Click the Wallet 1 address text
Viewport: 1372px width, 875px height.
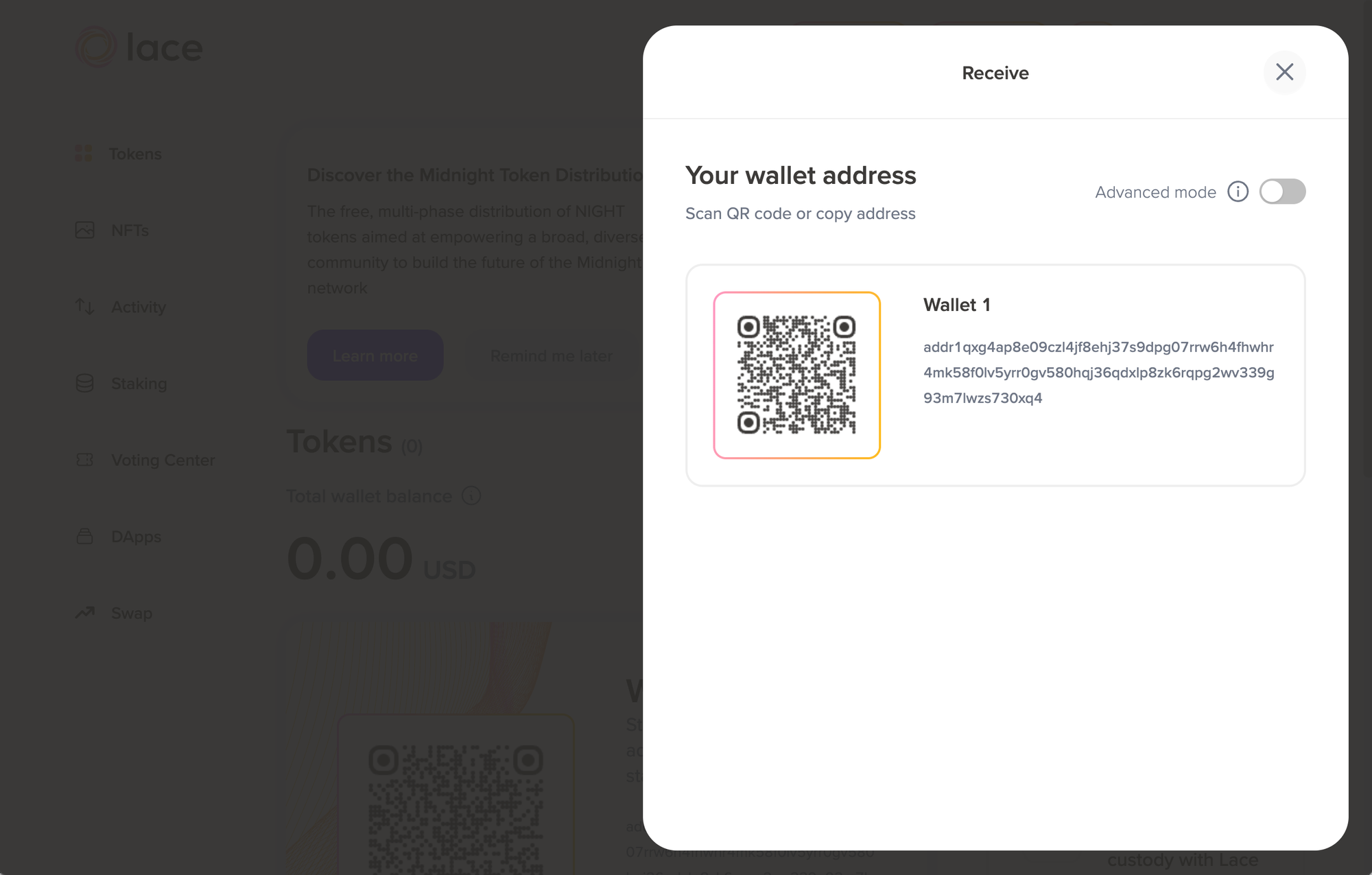pos(1098,373)
